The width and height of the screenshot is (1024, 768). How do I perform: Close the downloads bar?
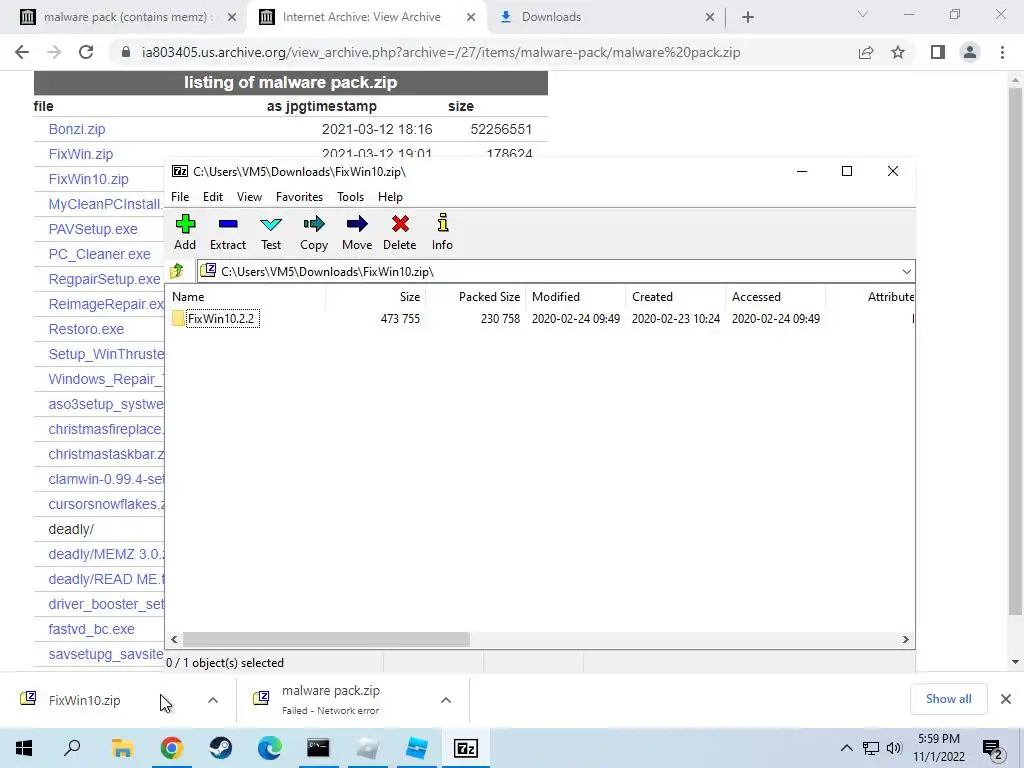[x=1006, y=699]
